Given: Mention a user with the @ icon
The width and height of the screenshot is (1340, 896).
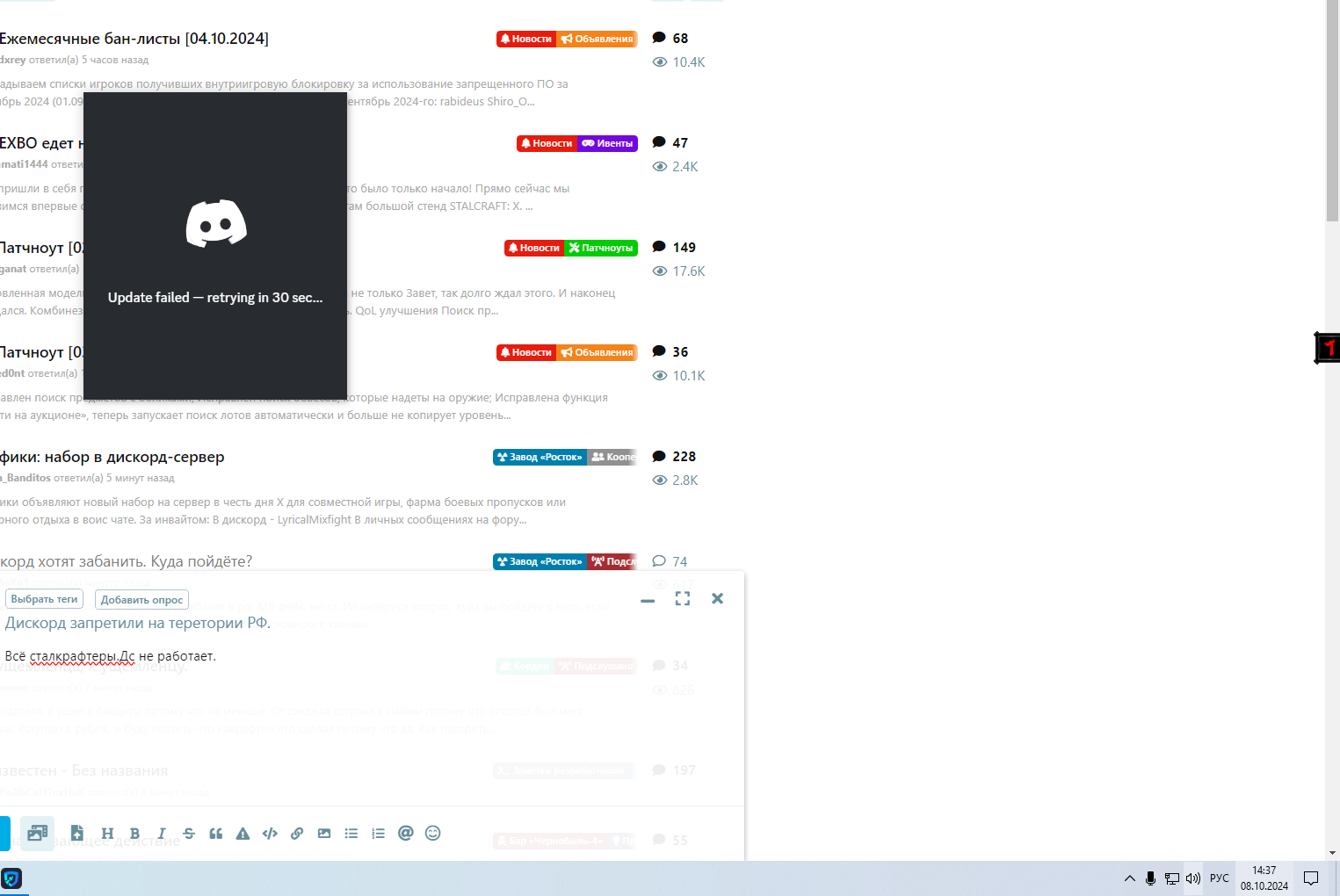Looking at the screenshot, I should click(x=405, y=833).
